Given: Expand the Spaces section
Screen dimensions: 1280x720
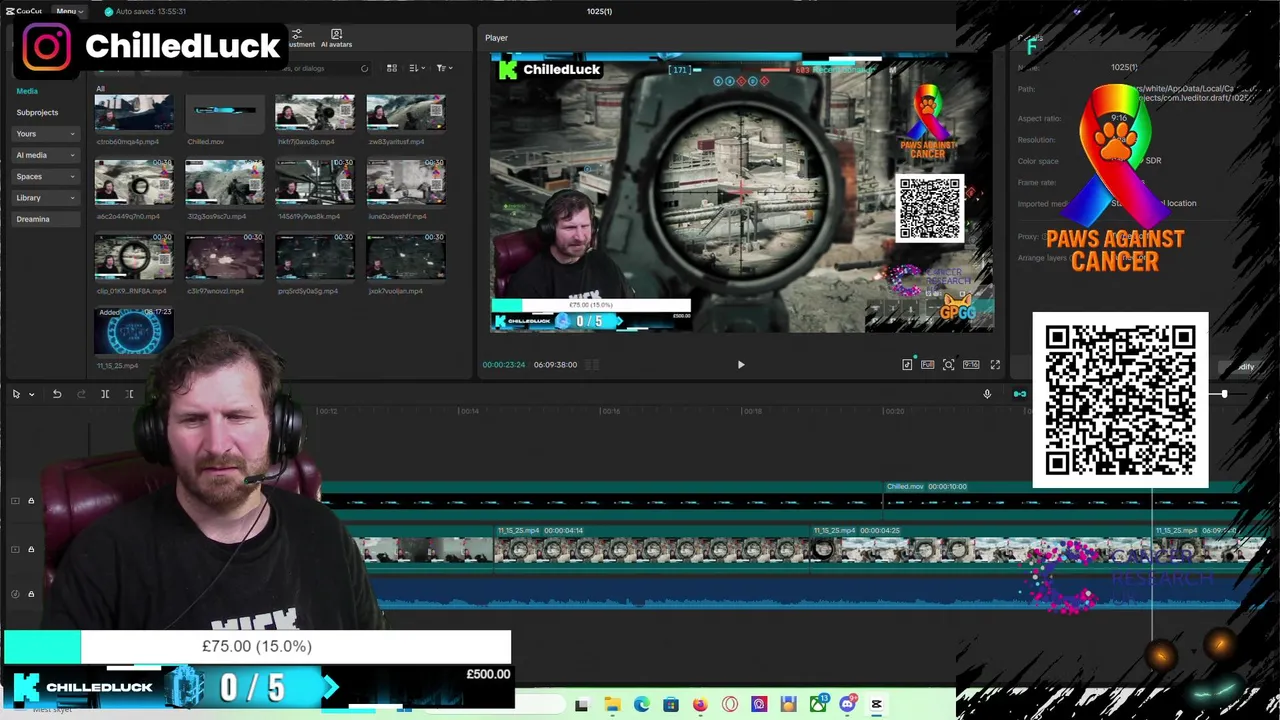Looking at the screenshot, I should tap(46, 177).
